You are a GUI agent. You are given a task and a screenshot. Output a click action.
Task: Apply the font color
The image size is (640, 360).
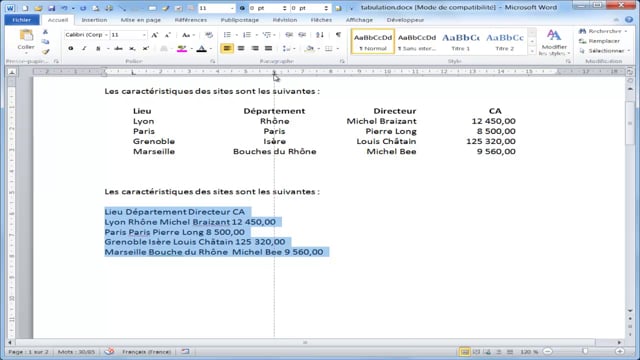[202, 49]
